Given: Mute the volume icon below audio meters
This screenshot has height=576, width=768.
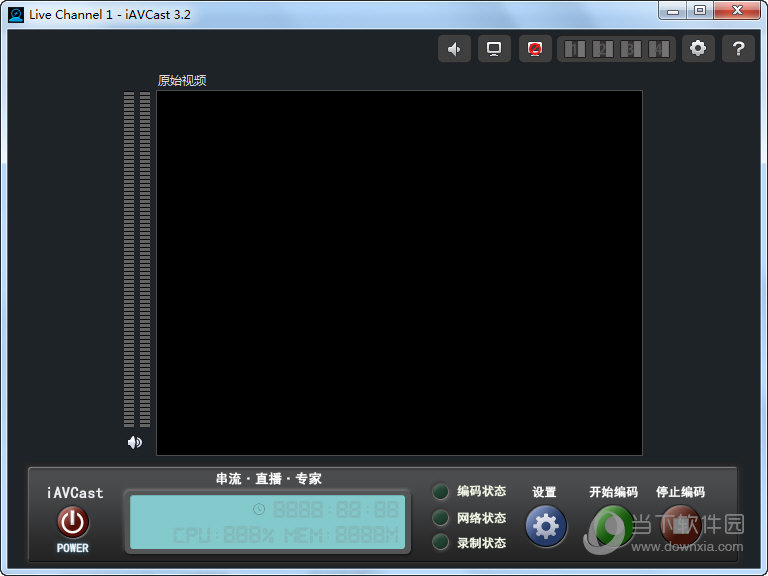Looking at the screenshot, I should 135,443.
